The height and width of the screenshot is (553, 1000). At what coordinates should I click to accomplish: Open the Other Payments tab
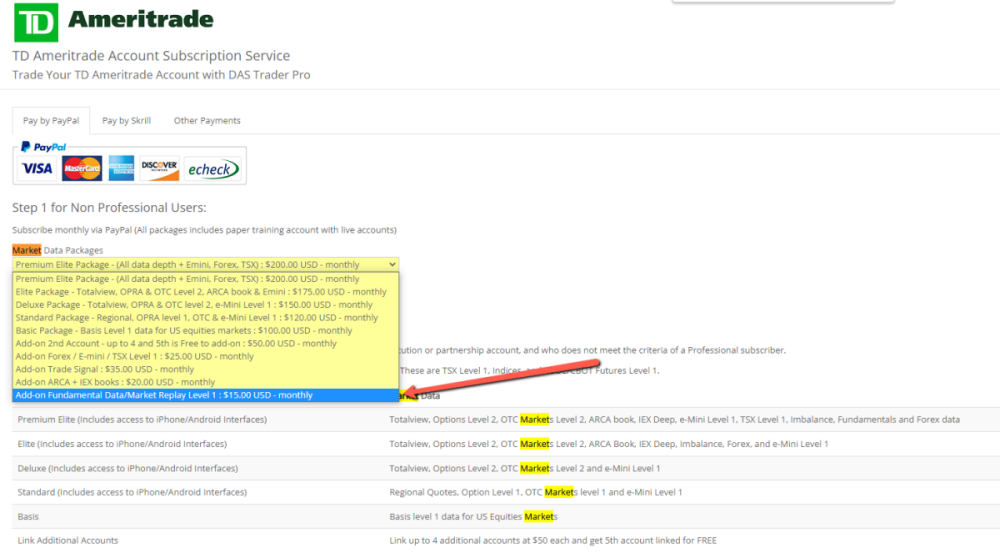(x=207, y=121)
